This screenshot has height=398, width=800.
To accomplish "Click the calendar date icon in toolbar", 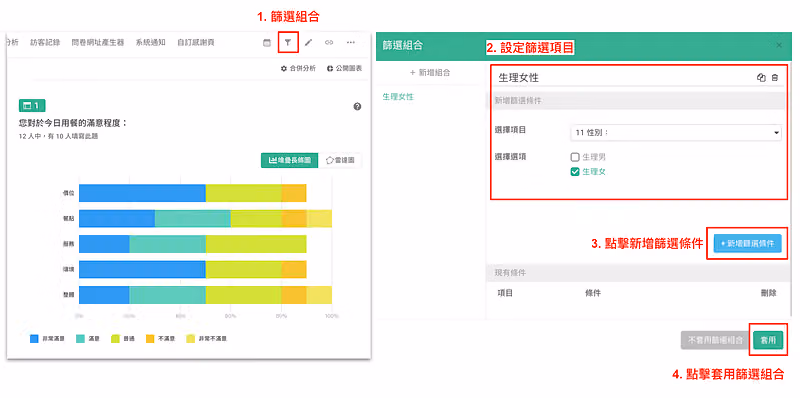I will pos(266,42).
